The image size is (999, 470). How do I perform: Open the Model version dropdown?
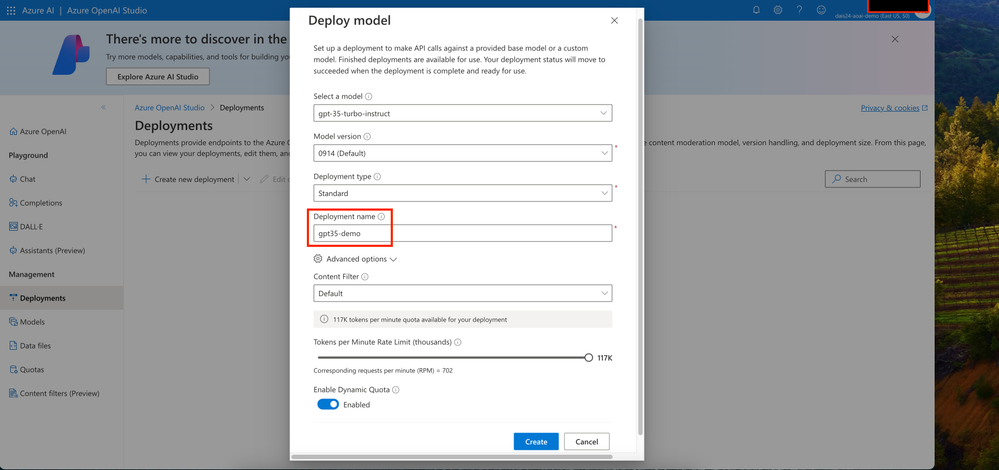[x=463, y=153]
